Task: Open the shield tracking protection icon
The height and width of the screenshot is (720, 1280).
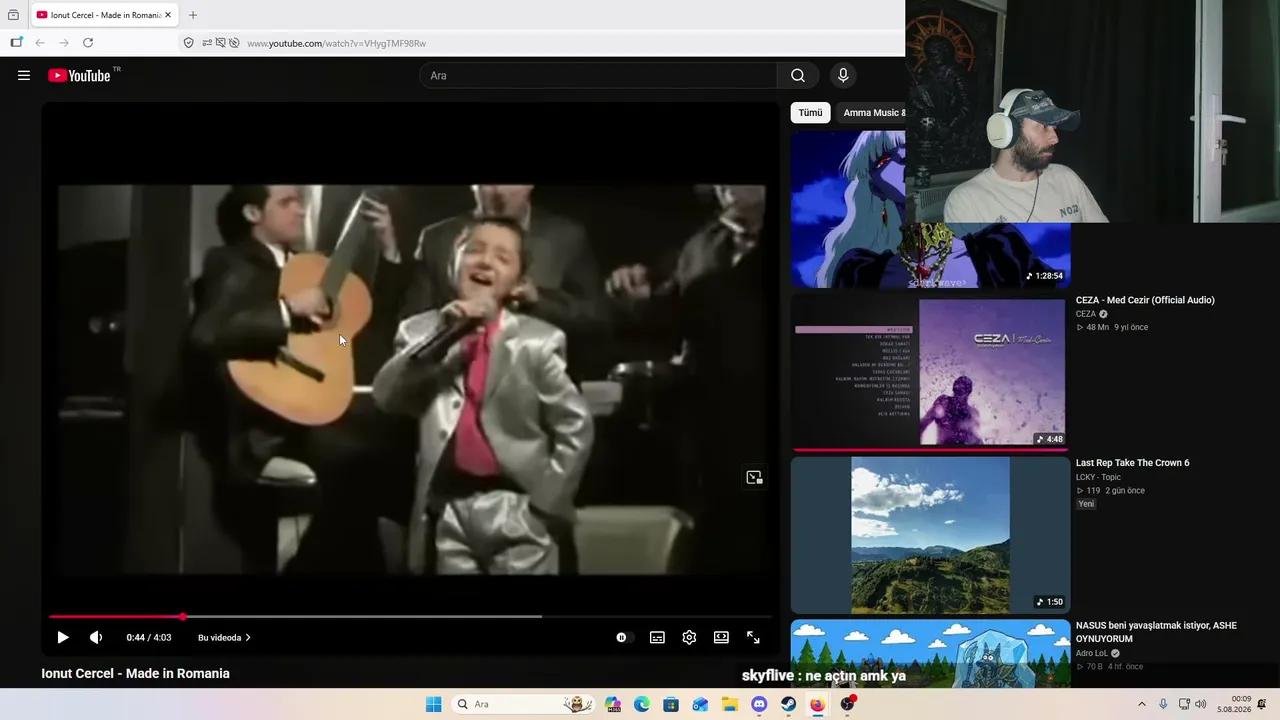Action: click(188, 43)
